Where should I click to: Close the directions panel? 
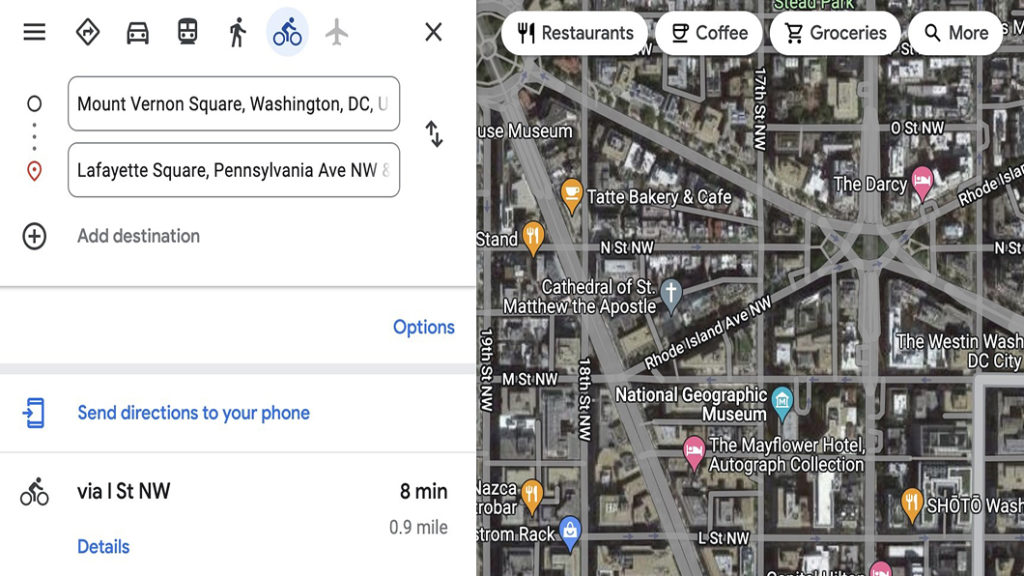coord(433,32)
